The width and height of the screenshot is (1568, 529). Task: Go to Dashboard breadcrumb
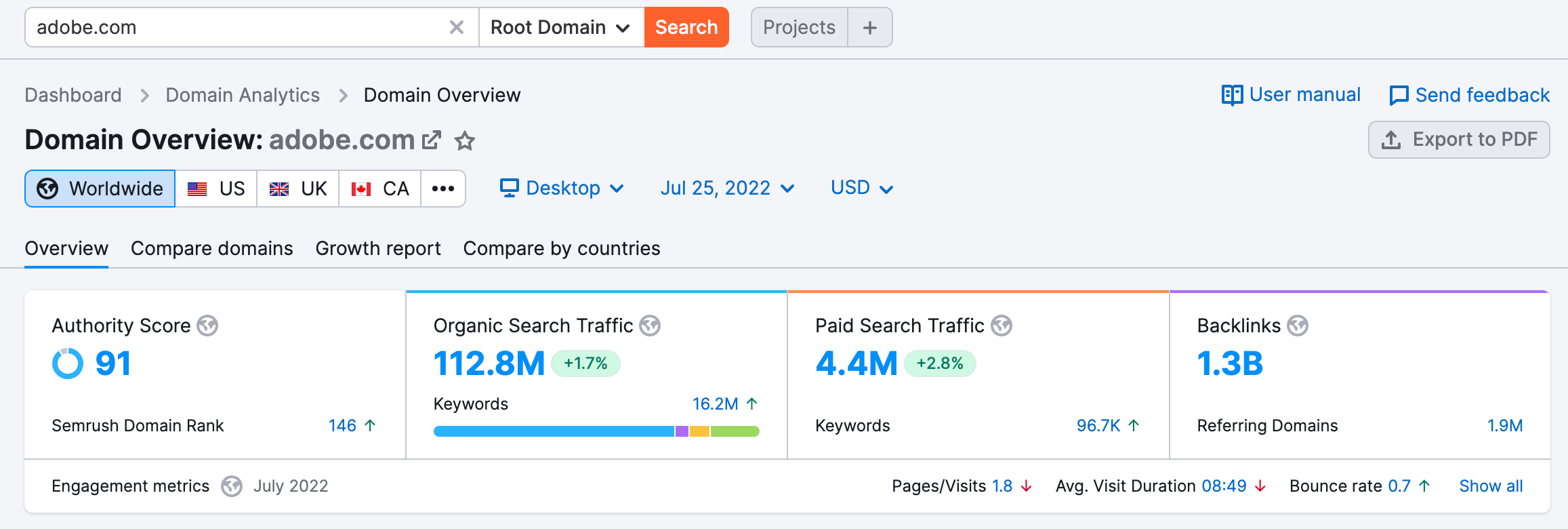(73, 95)
